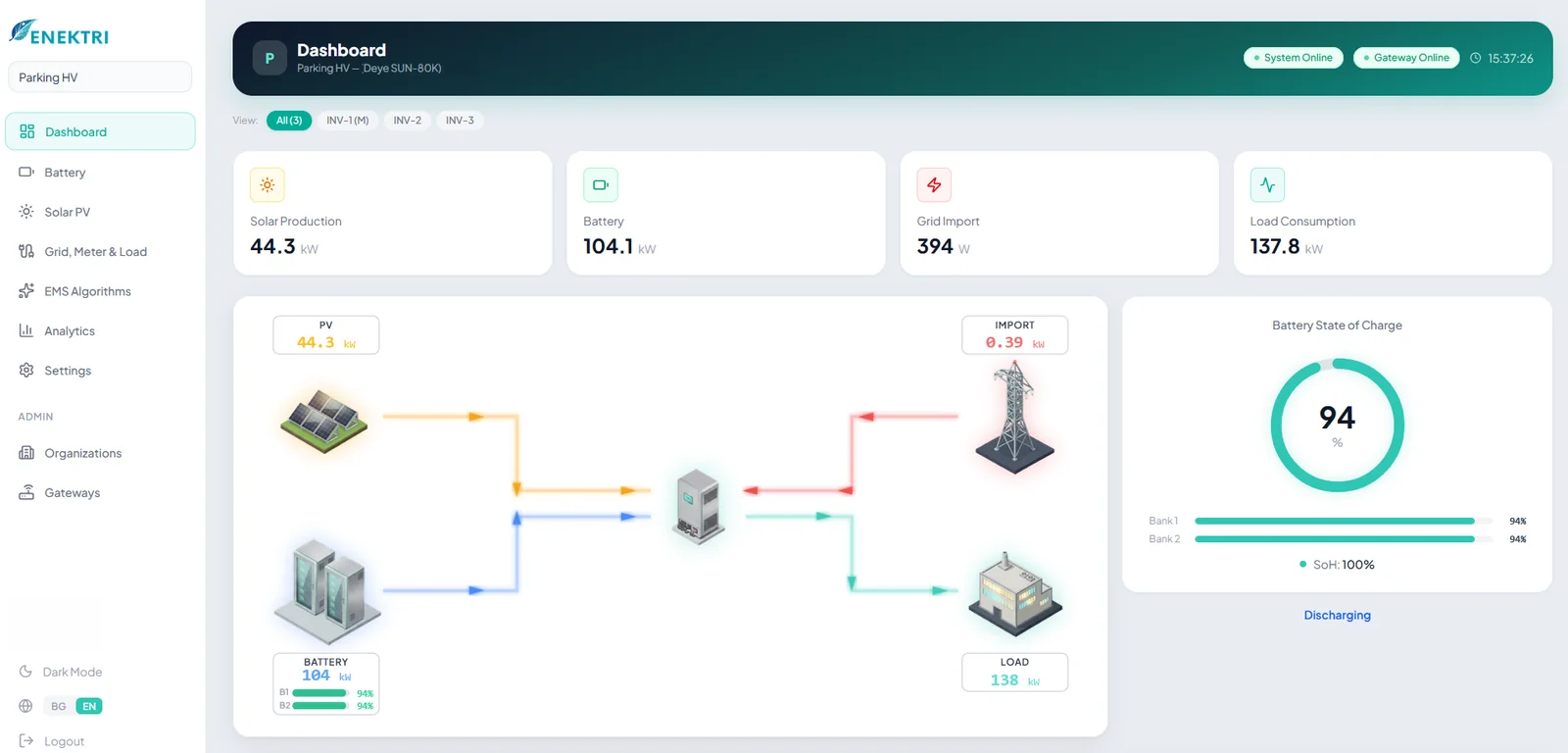Viewport: 1568px width, 753px height.
Task: Click the central inverter cabinet image
Action: point(700,506)
